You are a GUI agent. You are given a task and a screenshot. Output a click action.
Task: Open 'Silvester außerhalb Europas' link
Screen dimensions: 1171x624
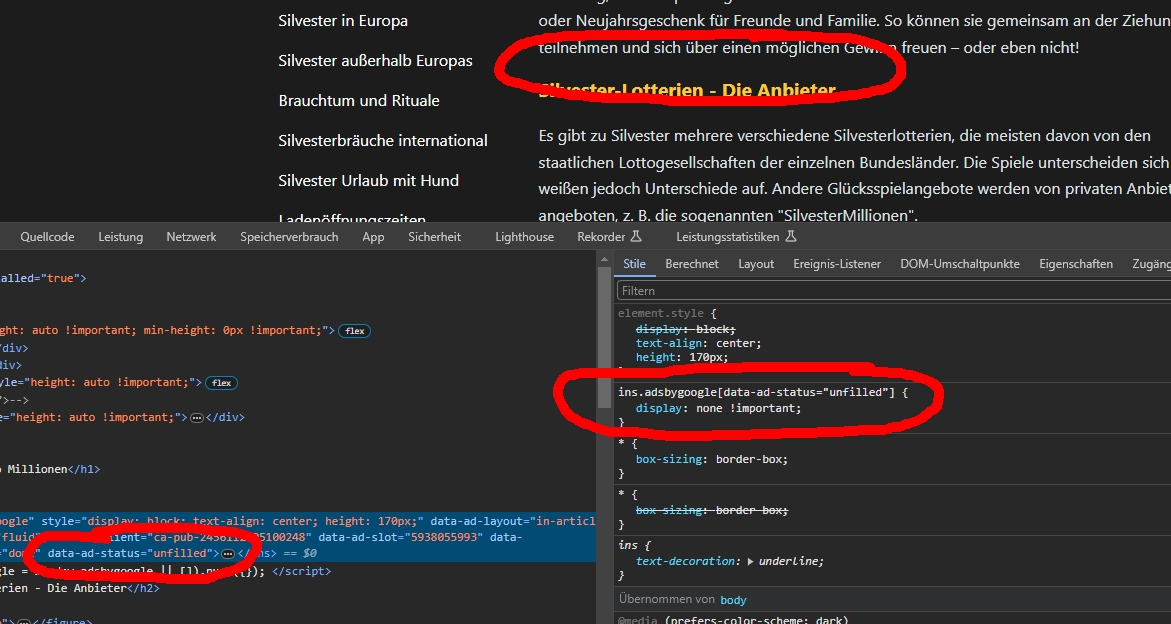pyautogui.click(x=375, y=60)
